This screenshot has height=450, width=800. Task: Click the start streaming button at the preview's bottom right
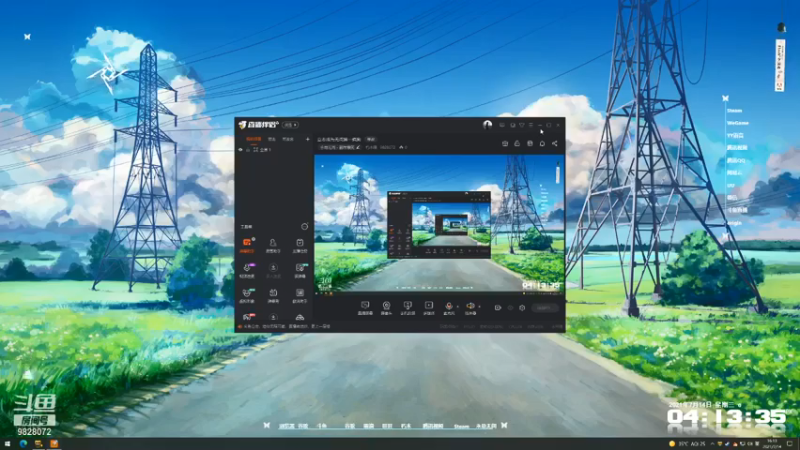(x=544, y=308)
